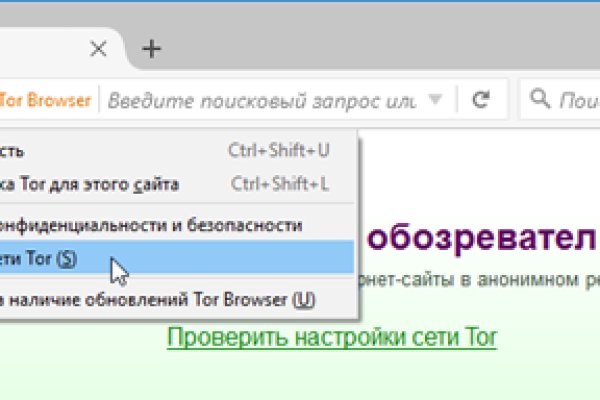This screenshot has height=400, width=600.
Task: Expand the address bar history dropdown arrow
Action: (x=434, y=99)
